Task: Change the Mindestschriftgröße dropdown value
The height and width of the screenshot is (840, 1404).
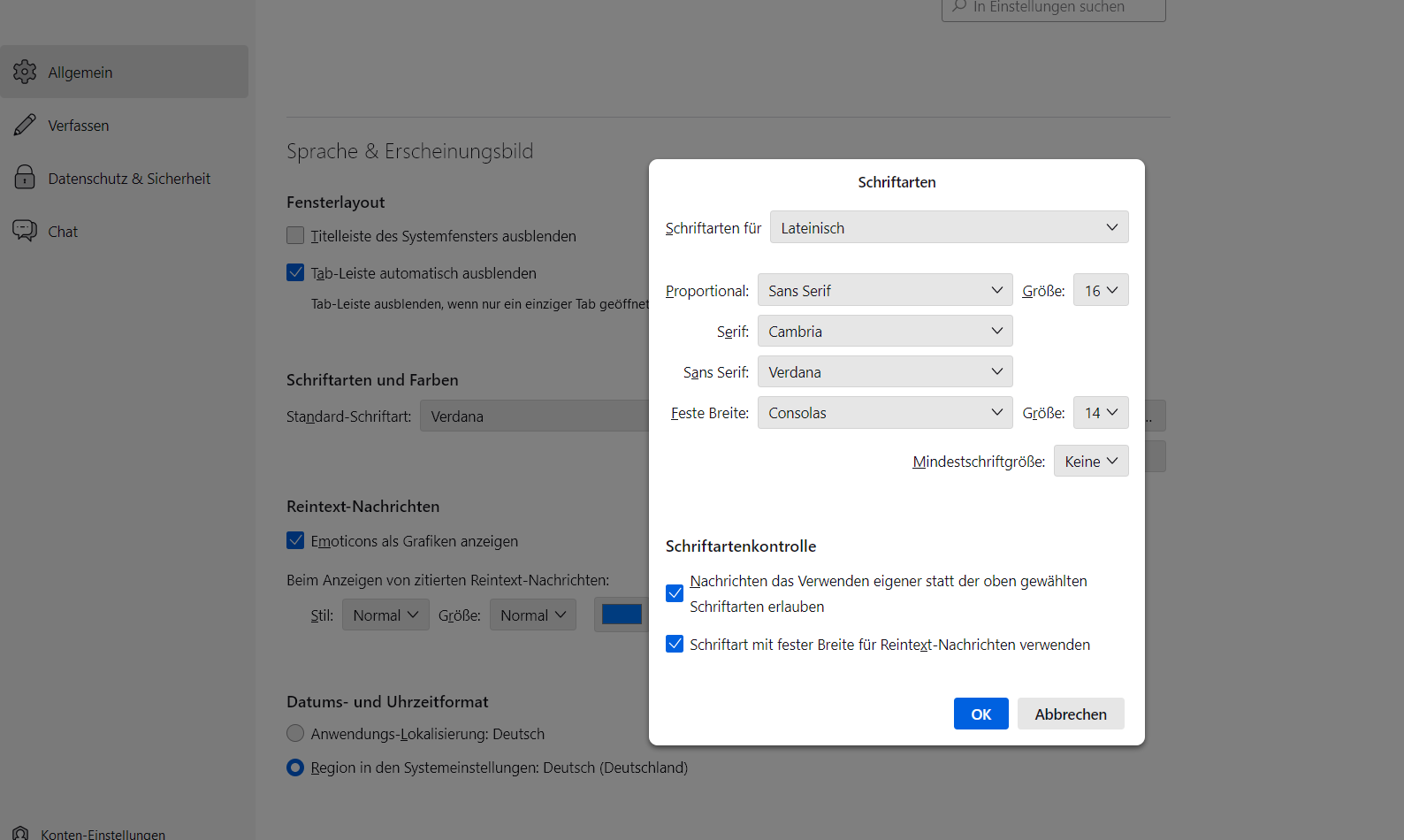Action: click(x=1090, y=462)
